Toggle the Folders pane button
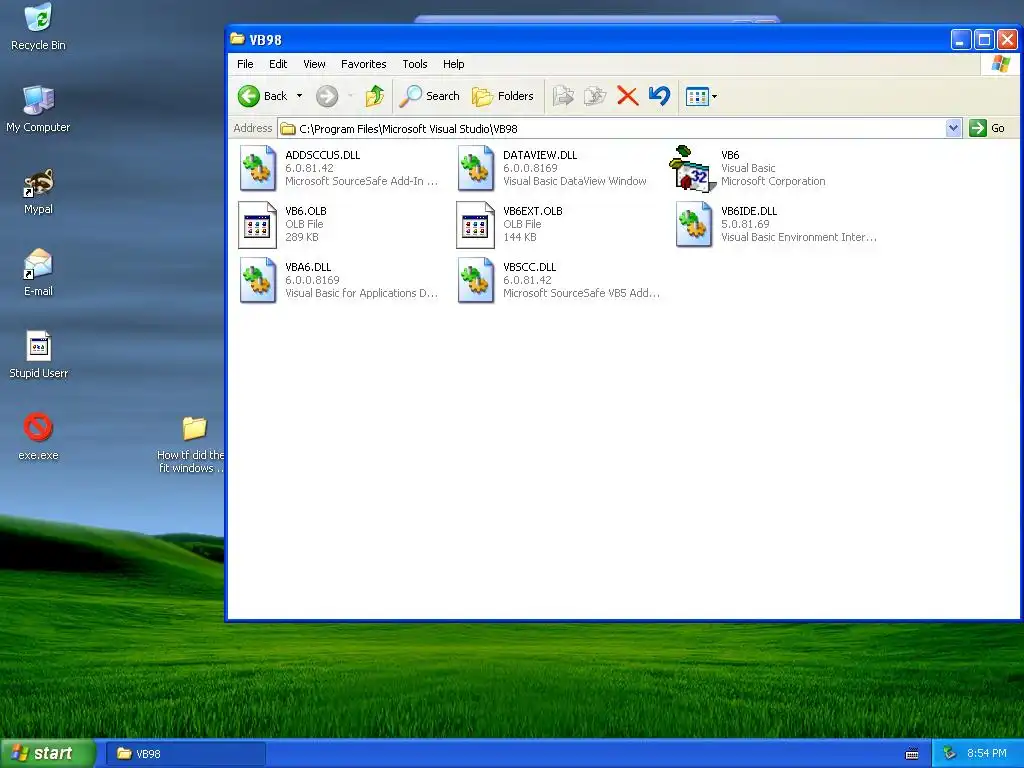This screenshot has width=1024, height=768. 503,96
